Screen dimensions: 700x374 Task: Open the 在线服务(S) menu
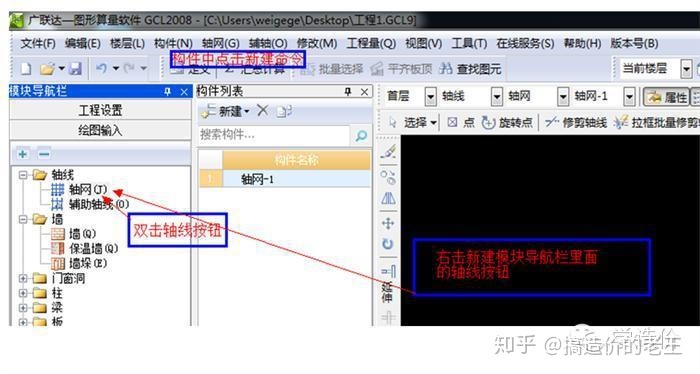[525, 43]
